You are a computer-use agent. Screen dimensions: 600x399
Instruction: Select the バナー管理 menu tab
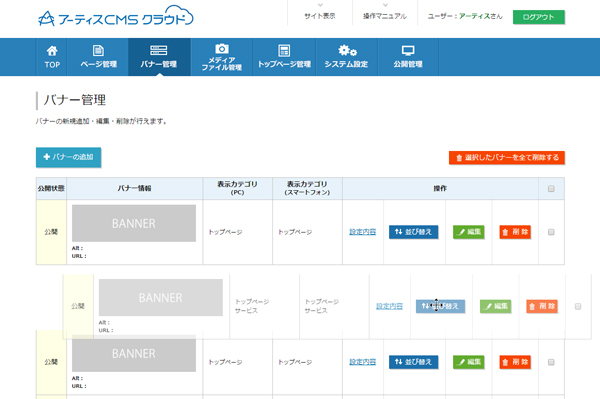pos(159,57)
